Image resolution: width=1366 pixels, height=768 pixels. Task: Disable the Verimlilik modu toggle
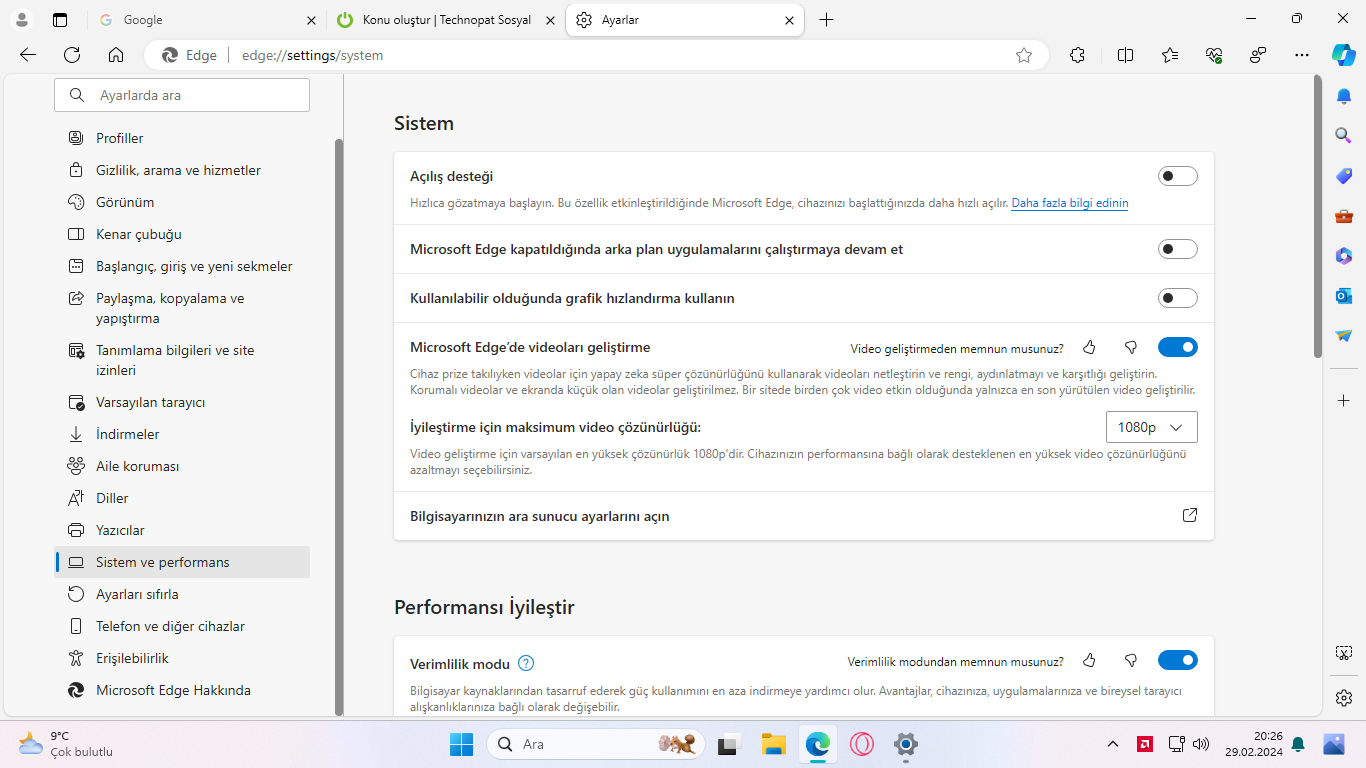tap(1178, 660)
